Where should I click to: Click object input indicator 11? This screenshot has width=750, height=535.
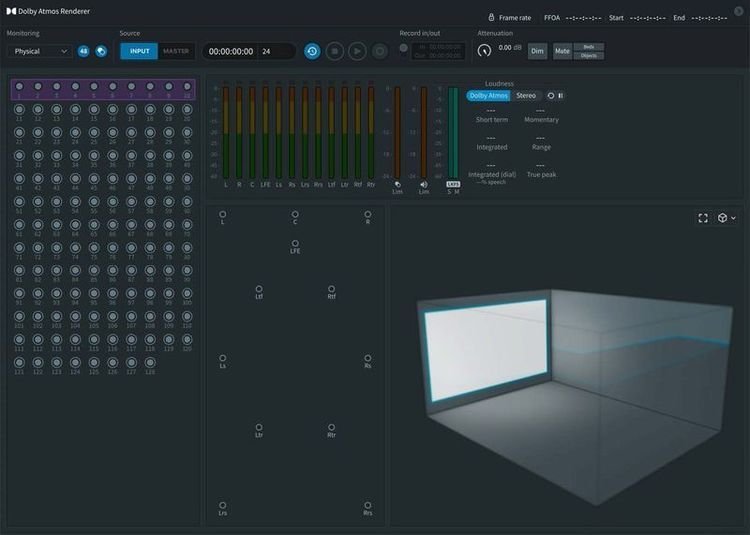tap(19, 109)
